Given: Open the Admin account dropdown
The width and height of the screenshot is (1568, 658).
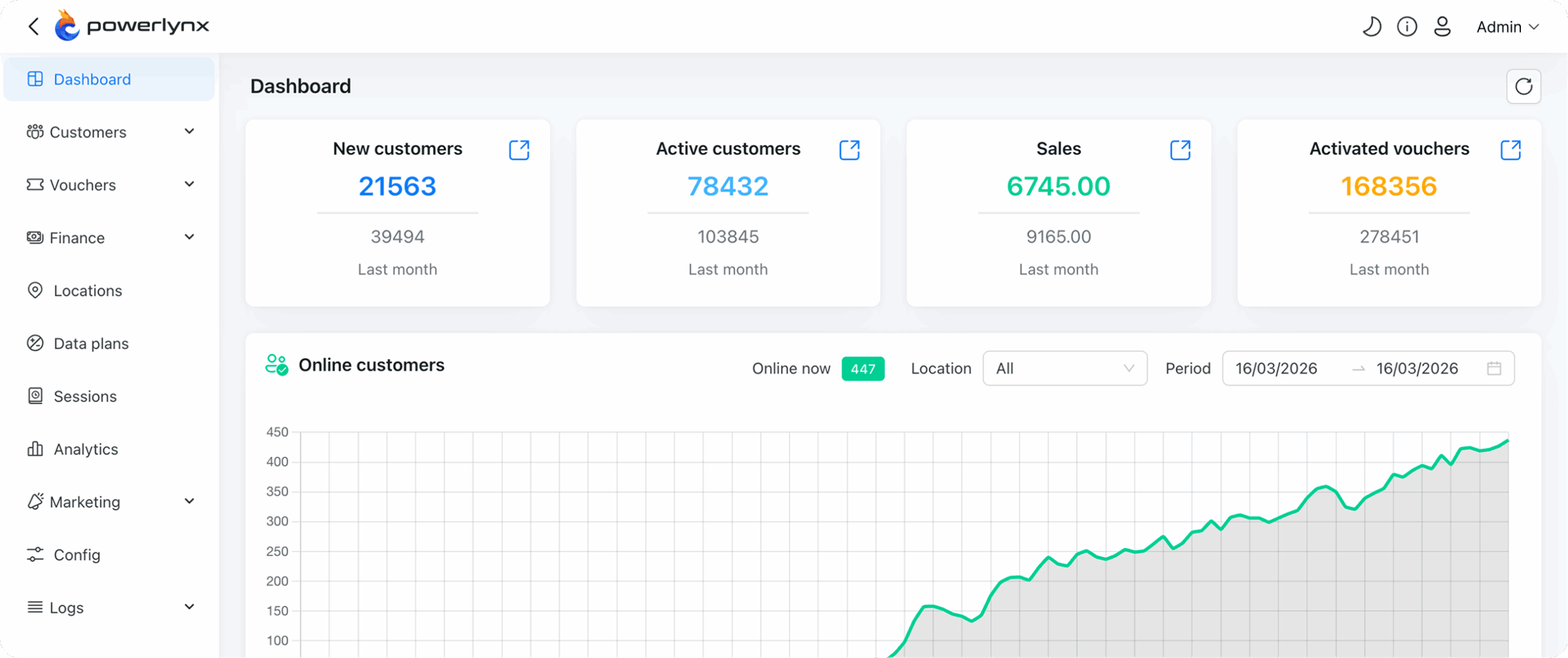Looking at the screenshot, I should coord(1507,27).
